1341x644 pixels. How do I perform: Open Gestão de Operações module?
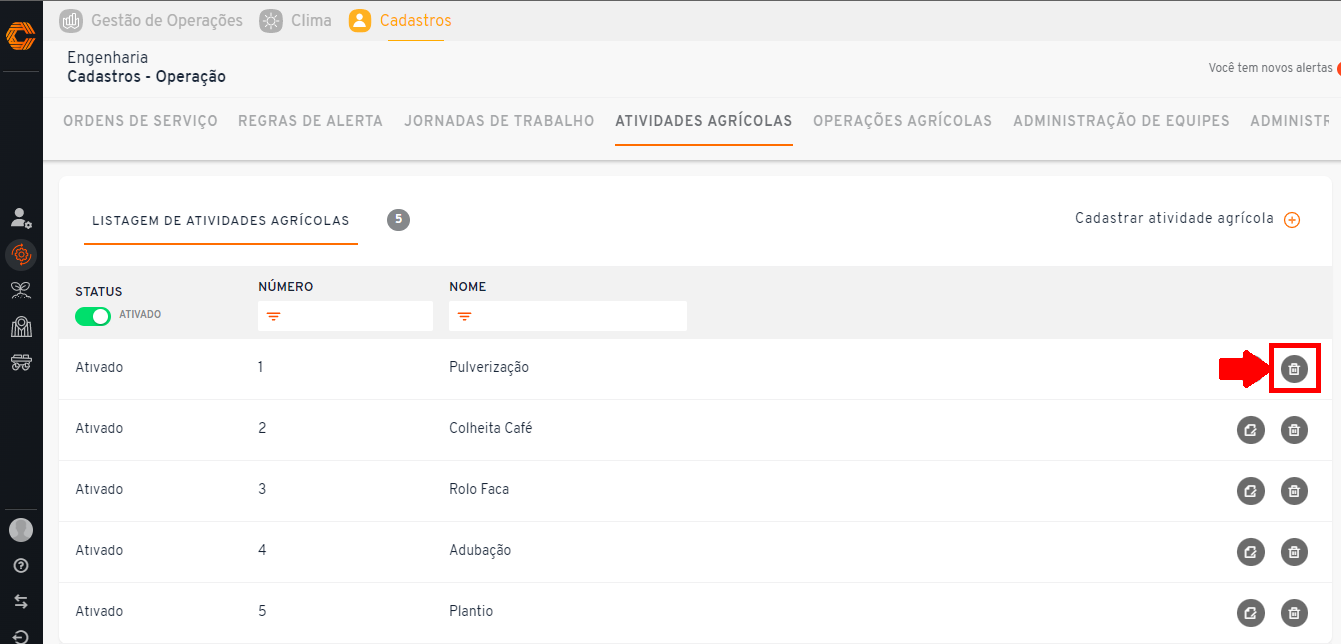[152, 20]
